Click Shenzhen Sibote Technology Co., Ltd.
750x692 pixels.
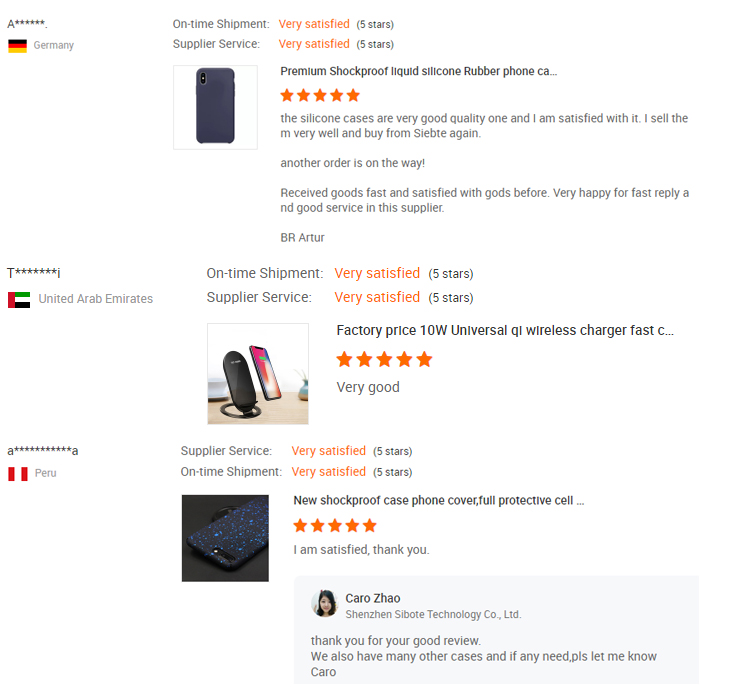coord(433,615)
